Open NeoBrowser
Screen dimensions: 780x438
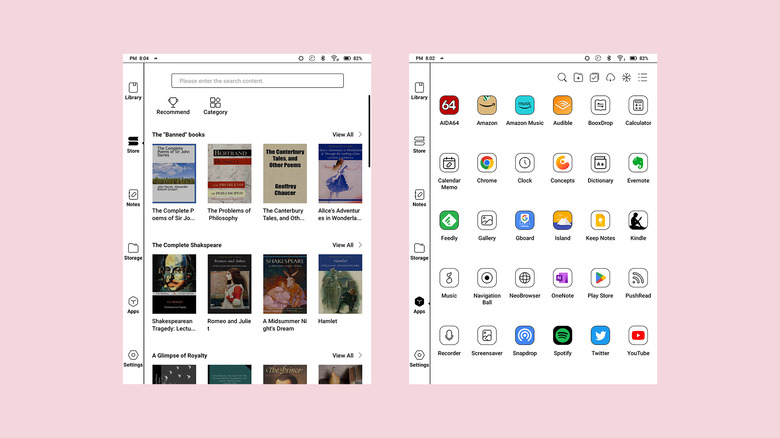[524, 278]
